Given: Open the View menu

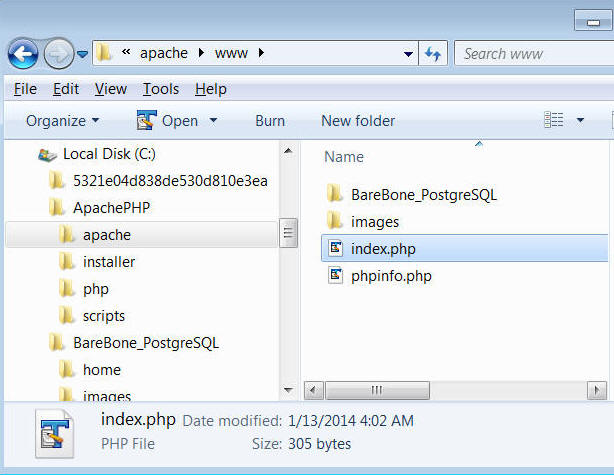Looking at the screenshot, I should click(x=111, y=89).
